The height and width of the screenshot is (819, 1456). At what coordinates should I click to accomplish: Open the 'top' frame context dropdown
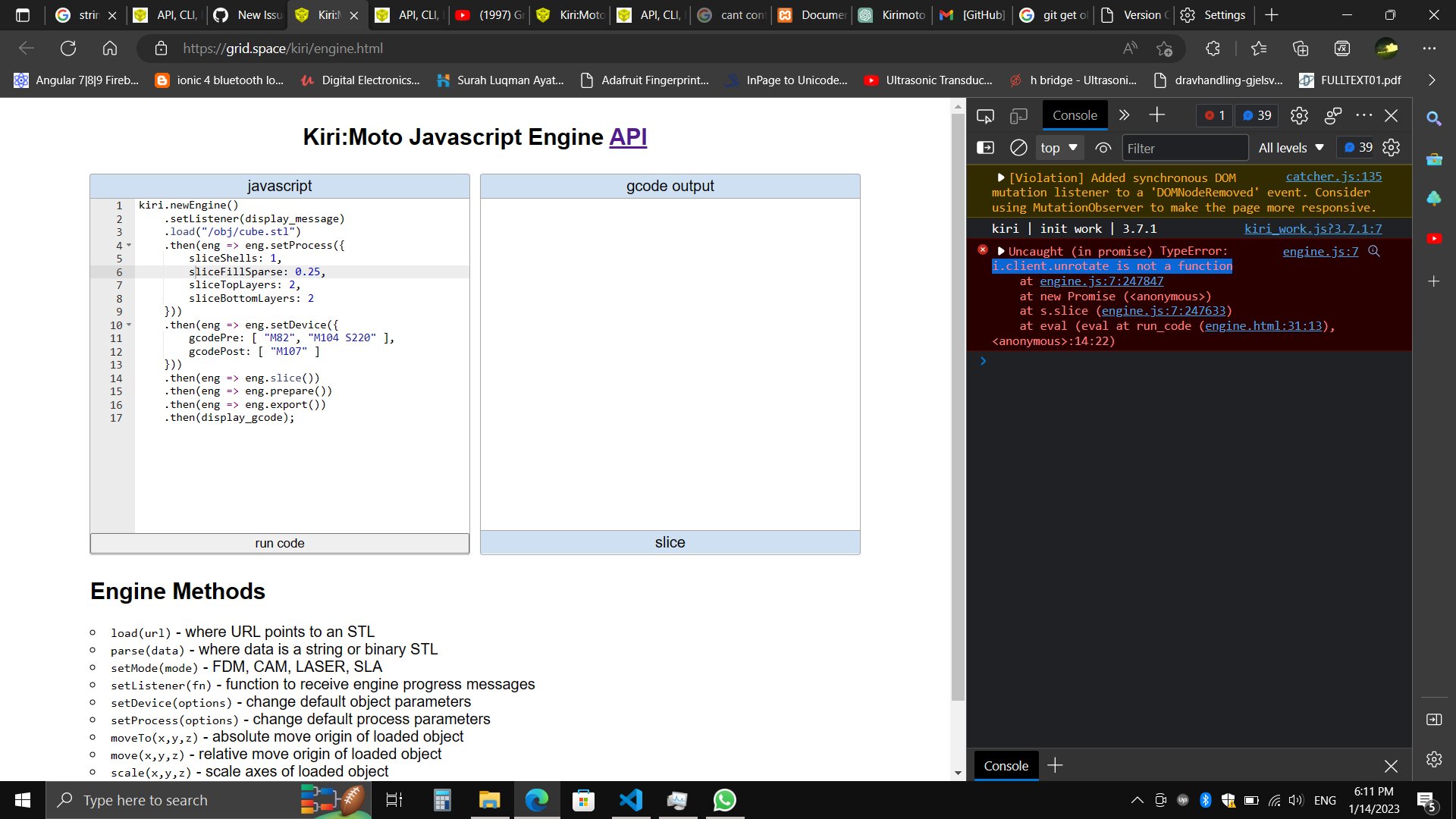click(x=1059, y=147)
